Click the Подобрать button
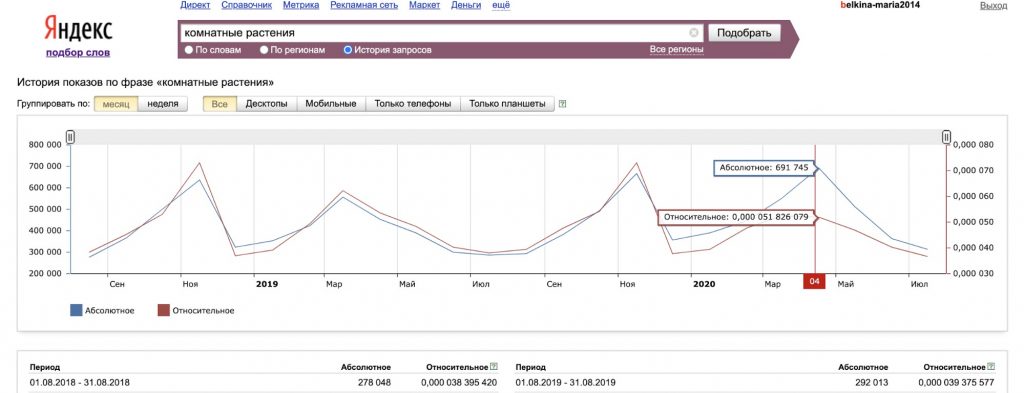This screenshot has height=393, width=1024. point(744,33)
